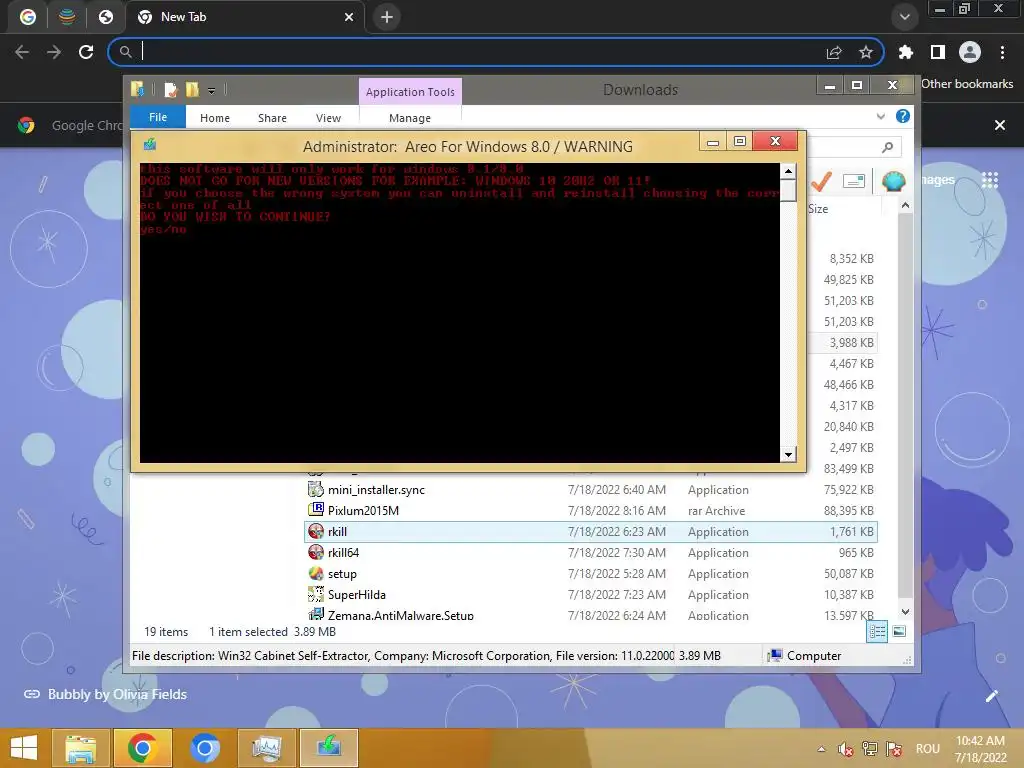The width and height of the screenshot is (1024, 768).
Task: Toggle the Chrome side panel icon
Action: point(938,52)
